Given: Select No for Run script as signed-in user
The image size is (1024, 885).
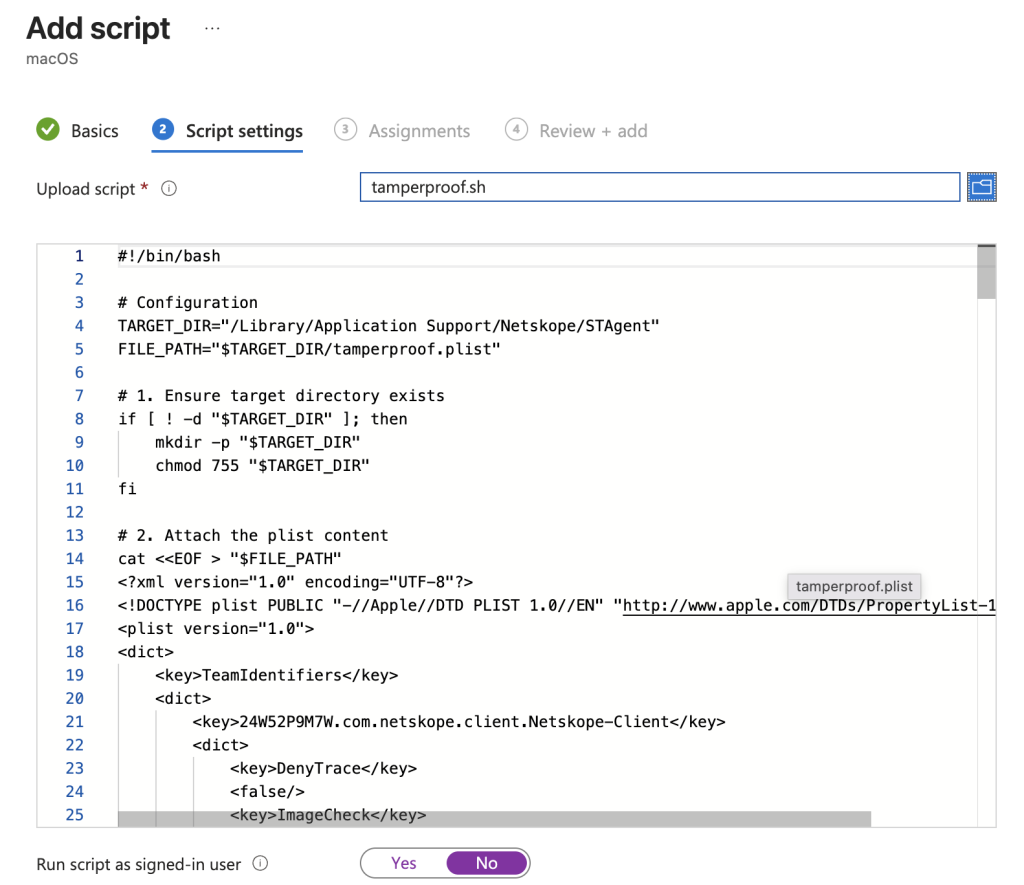Looking at the screenshot, I should pos(487,863).
